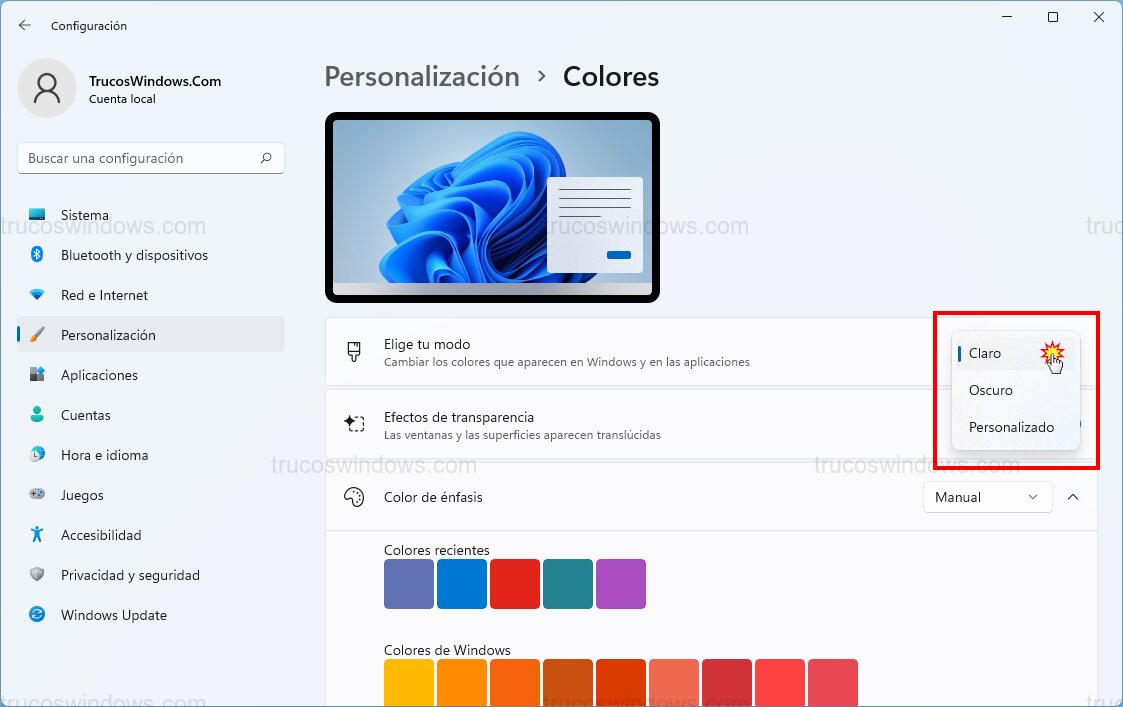Image resolution: width=1123 pixels, height=707 pixels.
Task: Open Sistema settings in the sidebar
Action: click(x=84, y=215)
